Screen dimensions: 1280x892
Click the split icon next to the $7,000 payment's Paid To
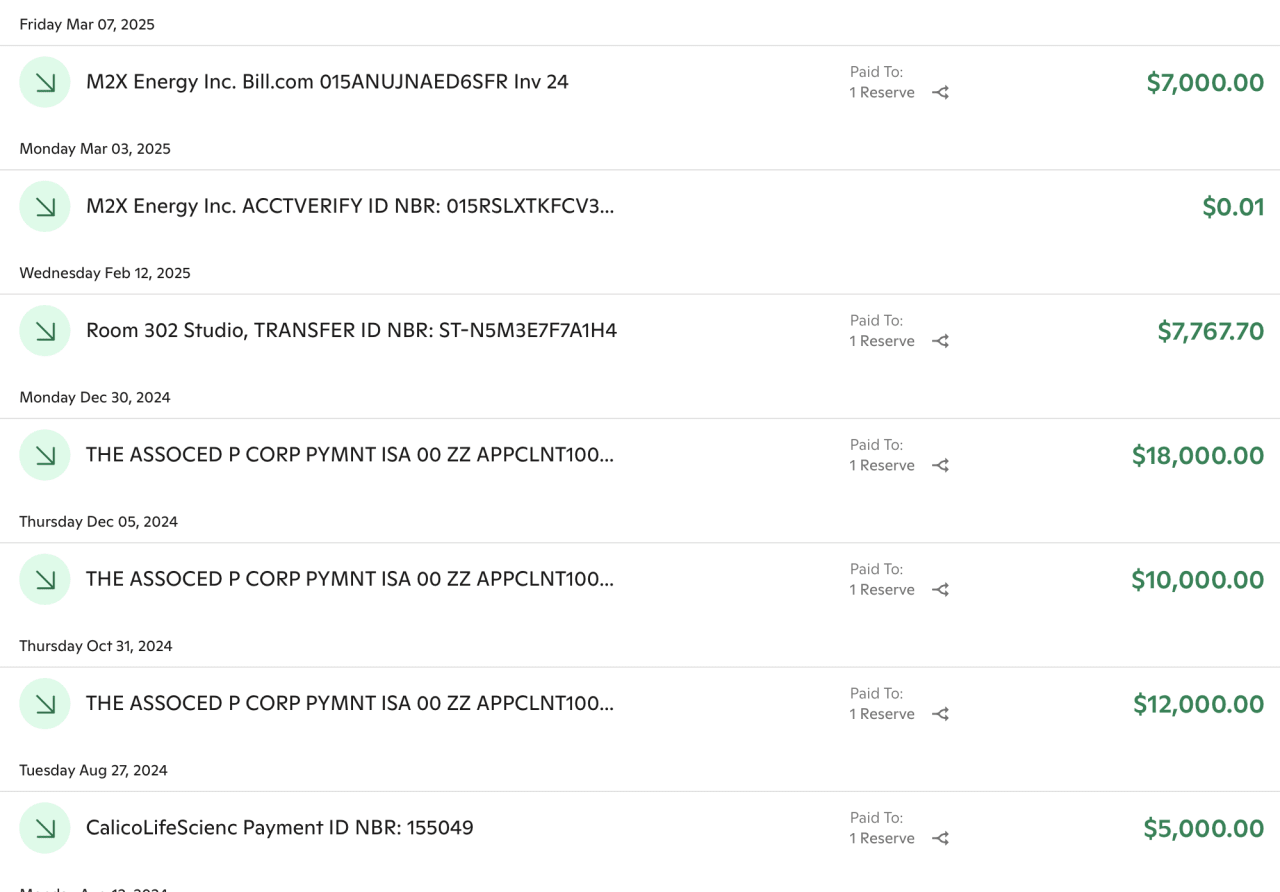[939, 92]
